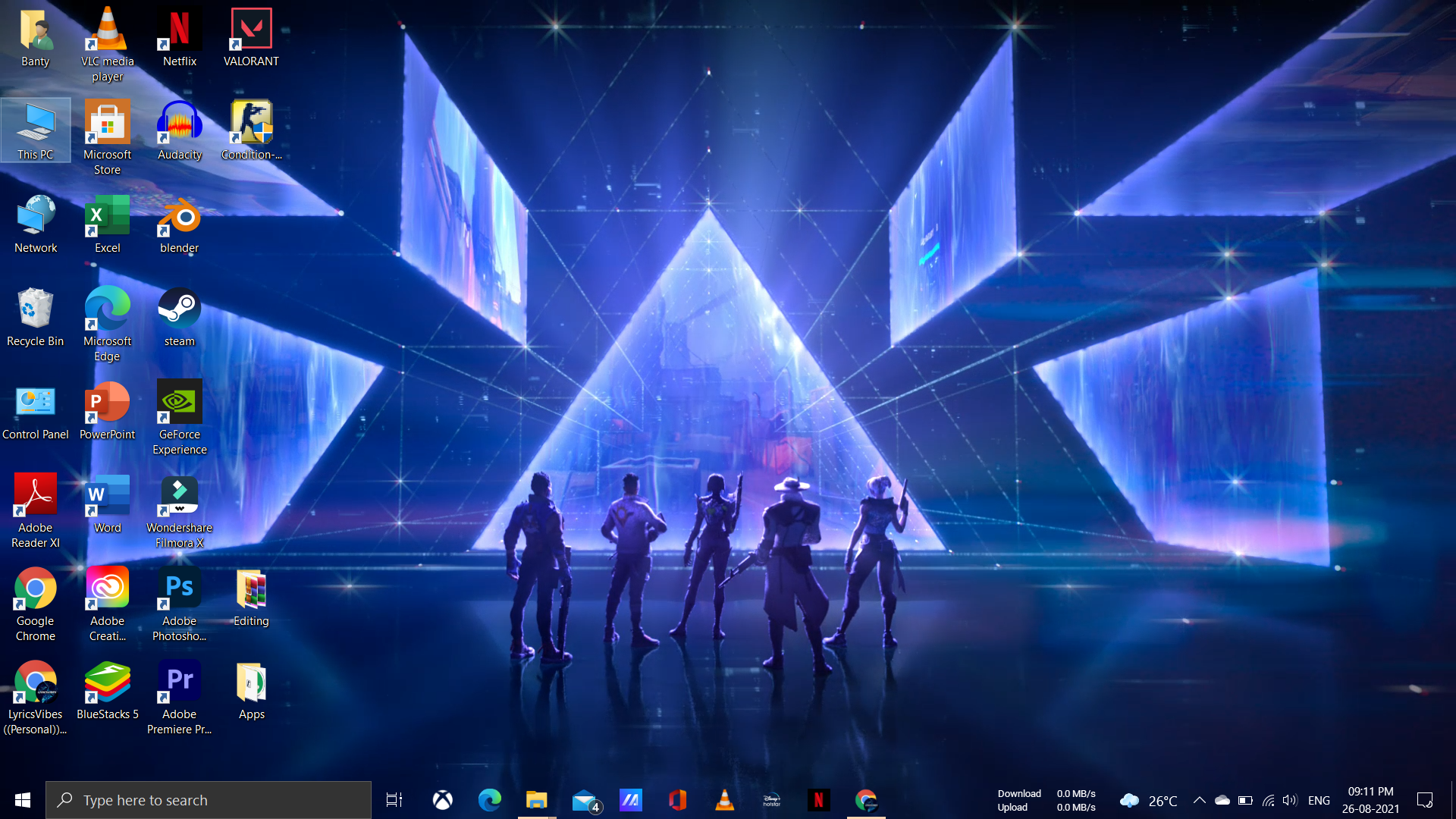1456x819 pixels.
Task: Select LyricsVibes (Personal) Chrome shortcut
Action: point(36,698)
